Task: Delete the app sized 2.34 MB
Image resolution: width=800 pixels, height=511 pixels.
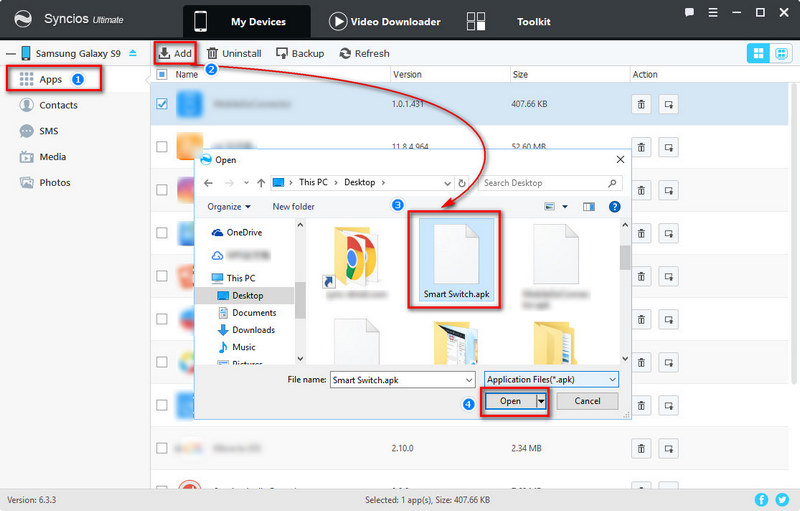Action: coord(641,449)
